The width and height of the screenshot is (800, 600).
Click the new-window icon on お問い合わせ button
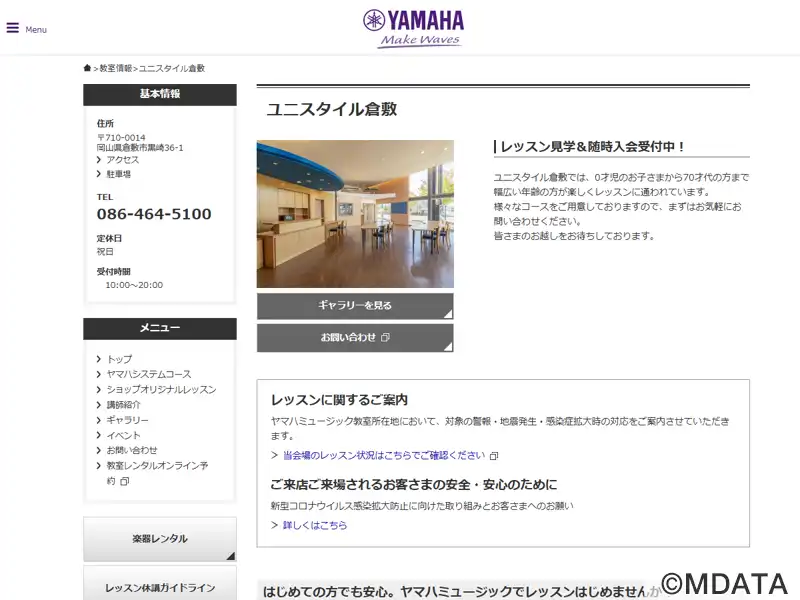coord(385,337)
